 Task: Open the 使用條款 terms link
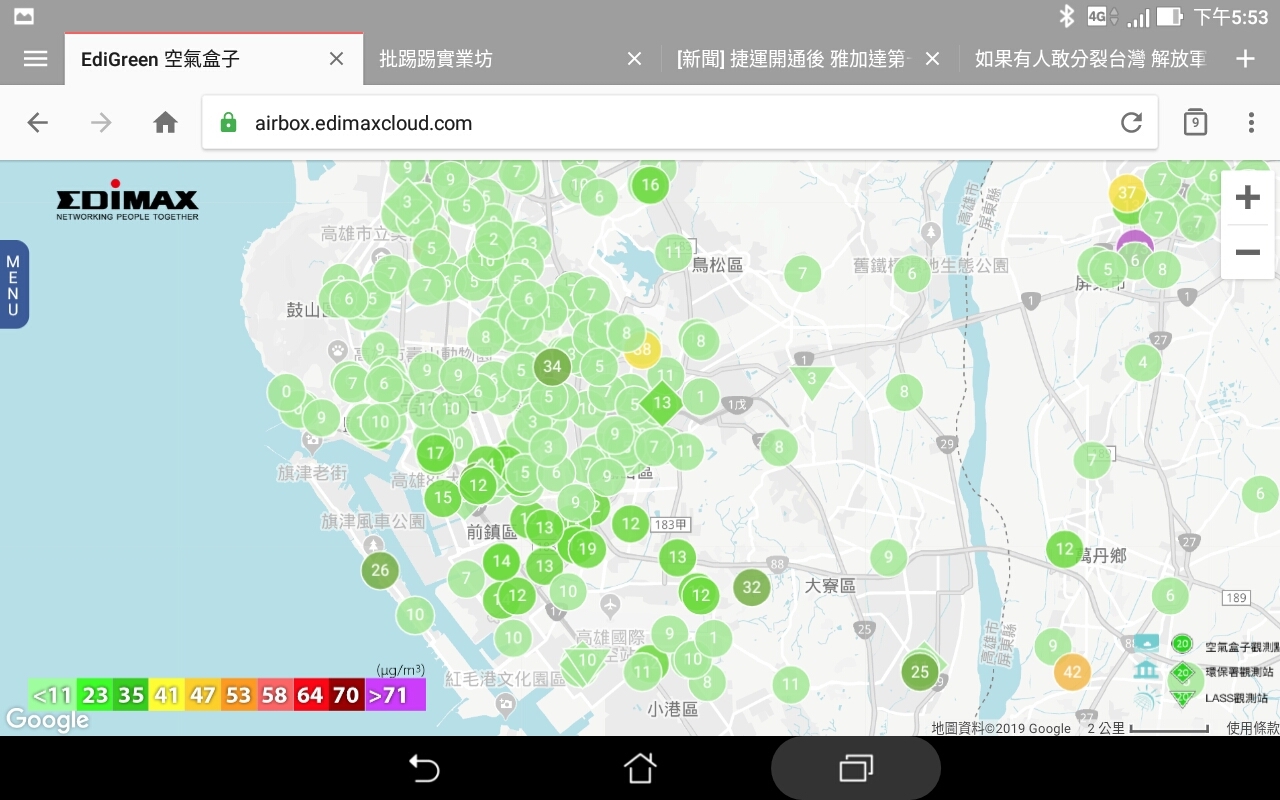point(1253,728)
